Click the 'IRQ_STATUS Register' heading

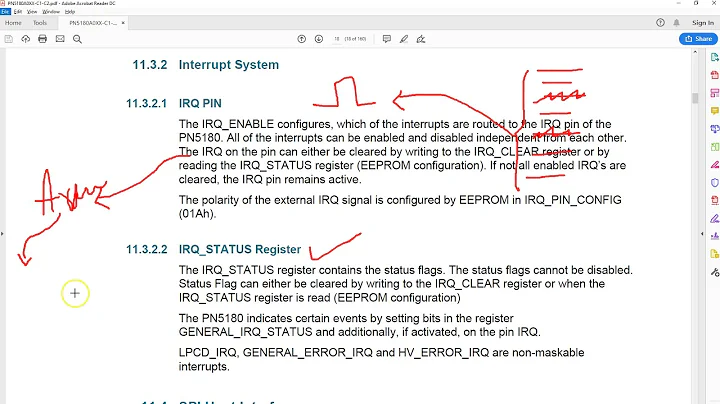tap(240, 249)
